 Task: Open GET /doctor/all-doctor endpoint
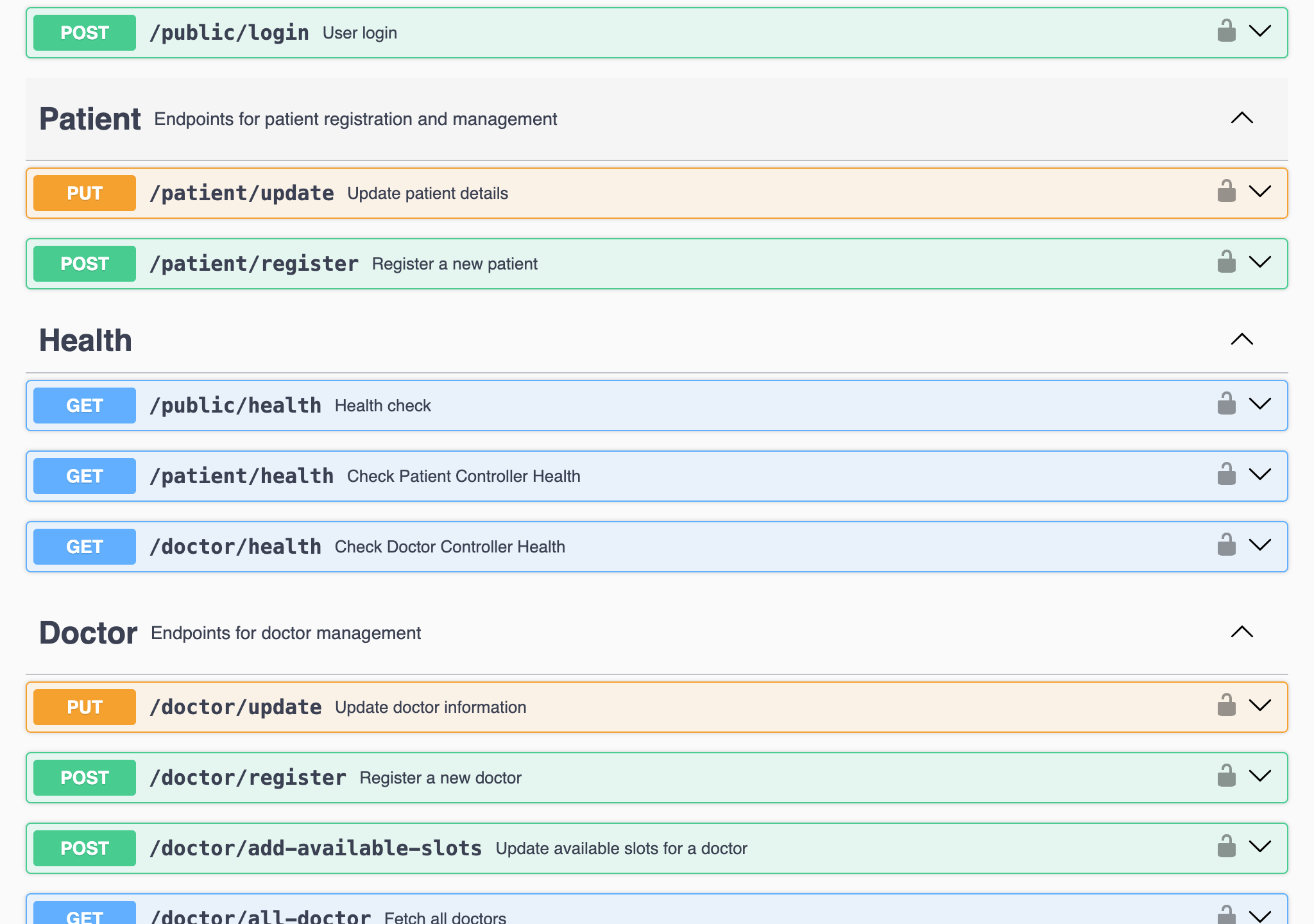[656, 909]
